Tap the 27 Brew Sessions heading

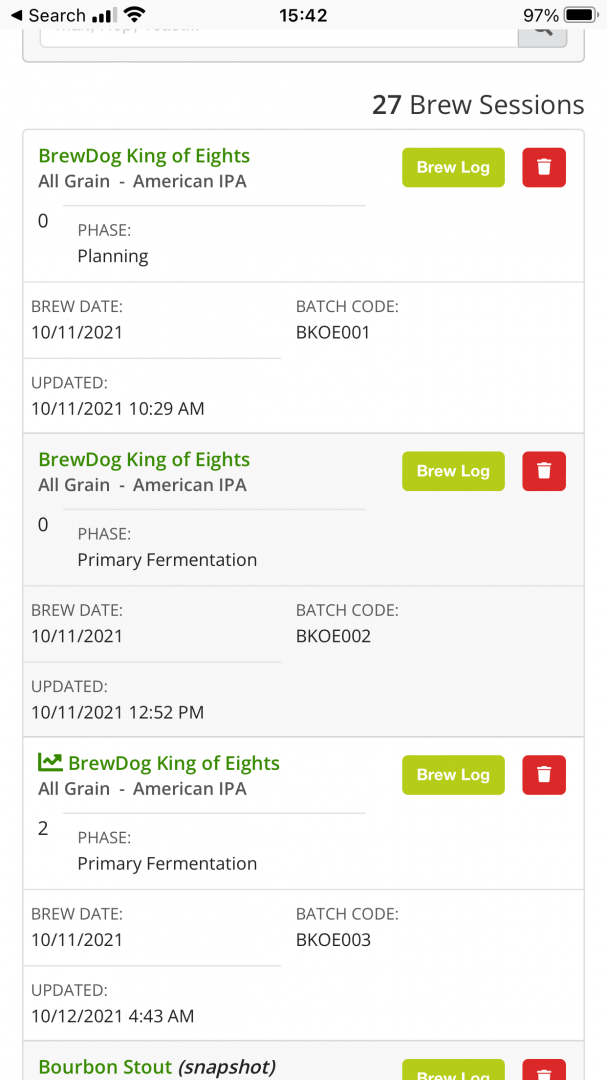(478, 105)
